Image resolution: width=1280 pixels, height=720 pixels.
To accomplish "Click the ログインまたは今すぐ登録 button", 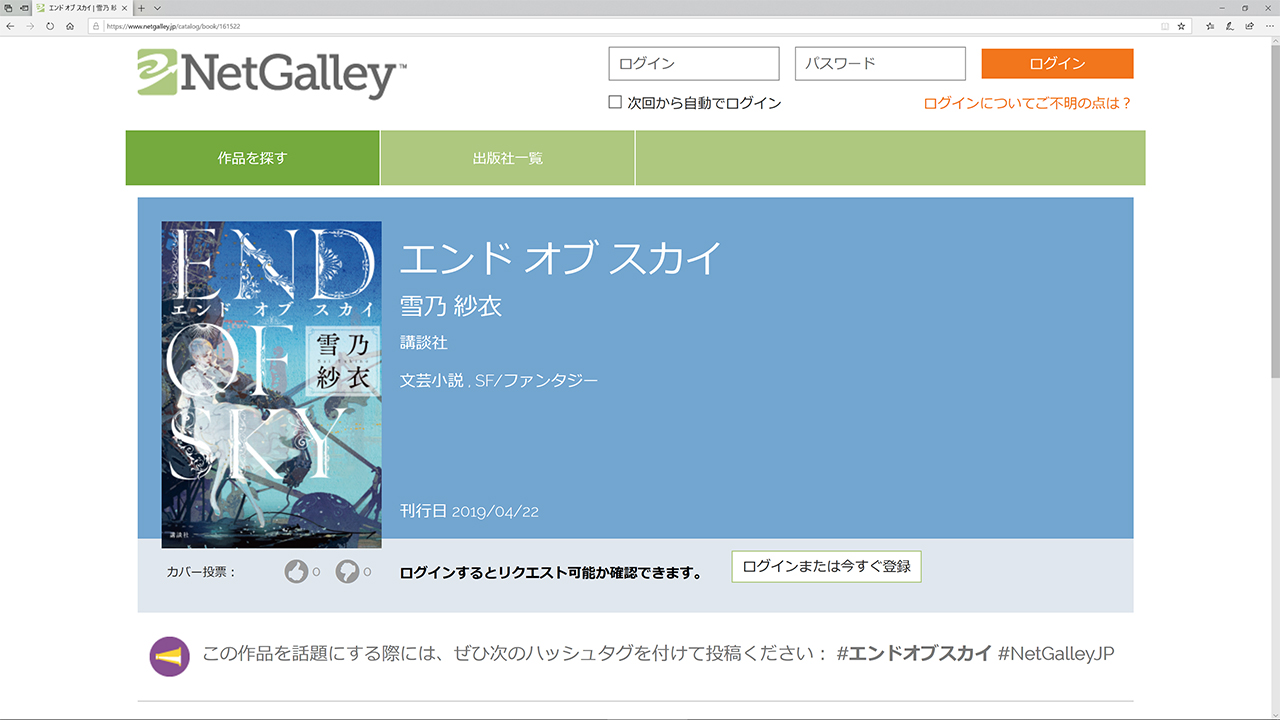I will click(x=826, y=566).
